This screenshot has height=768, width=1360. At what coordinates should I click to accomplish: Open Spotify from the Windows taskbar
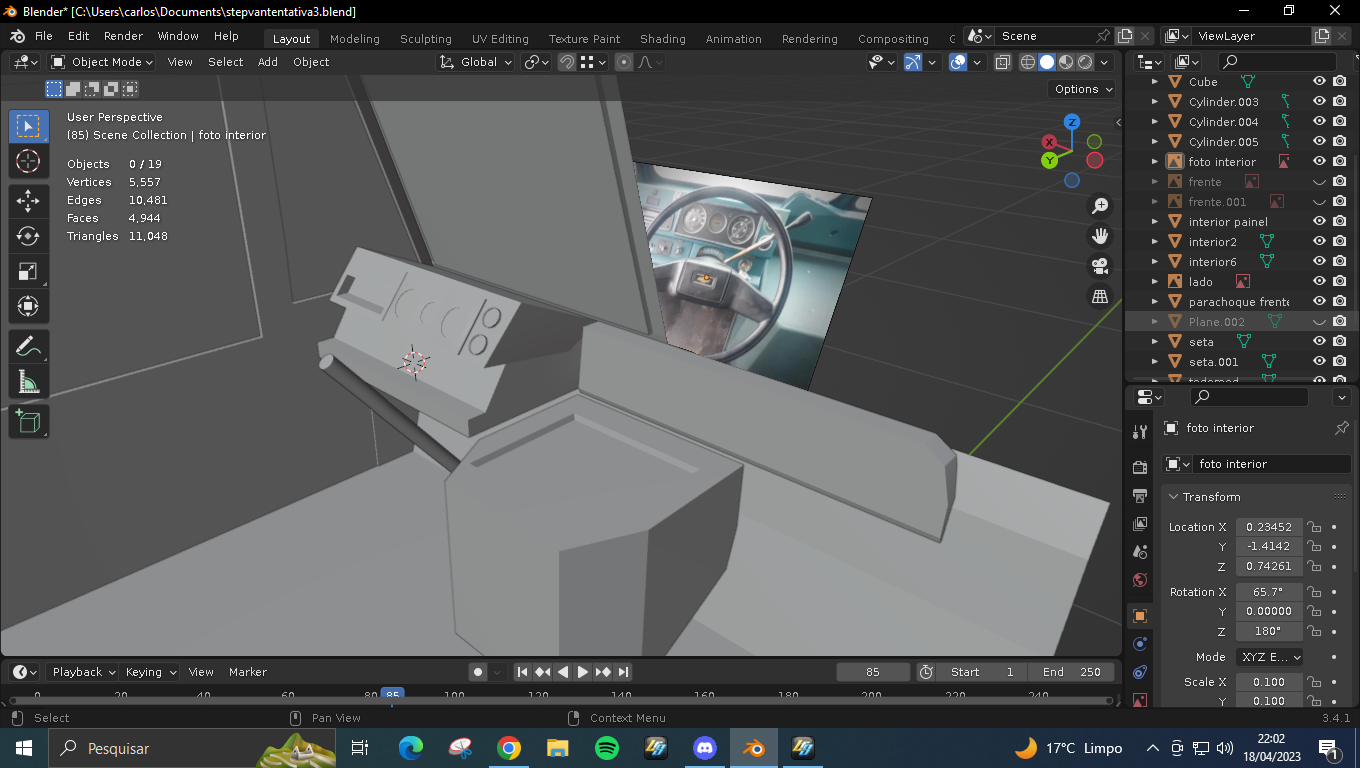click(x=606, y=748)
